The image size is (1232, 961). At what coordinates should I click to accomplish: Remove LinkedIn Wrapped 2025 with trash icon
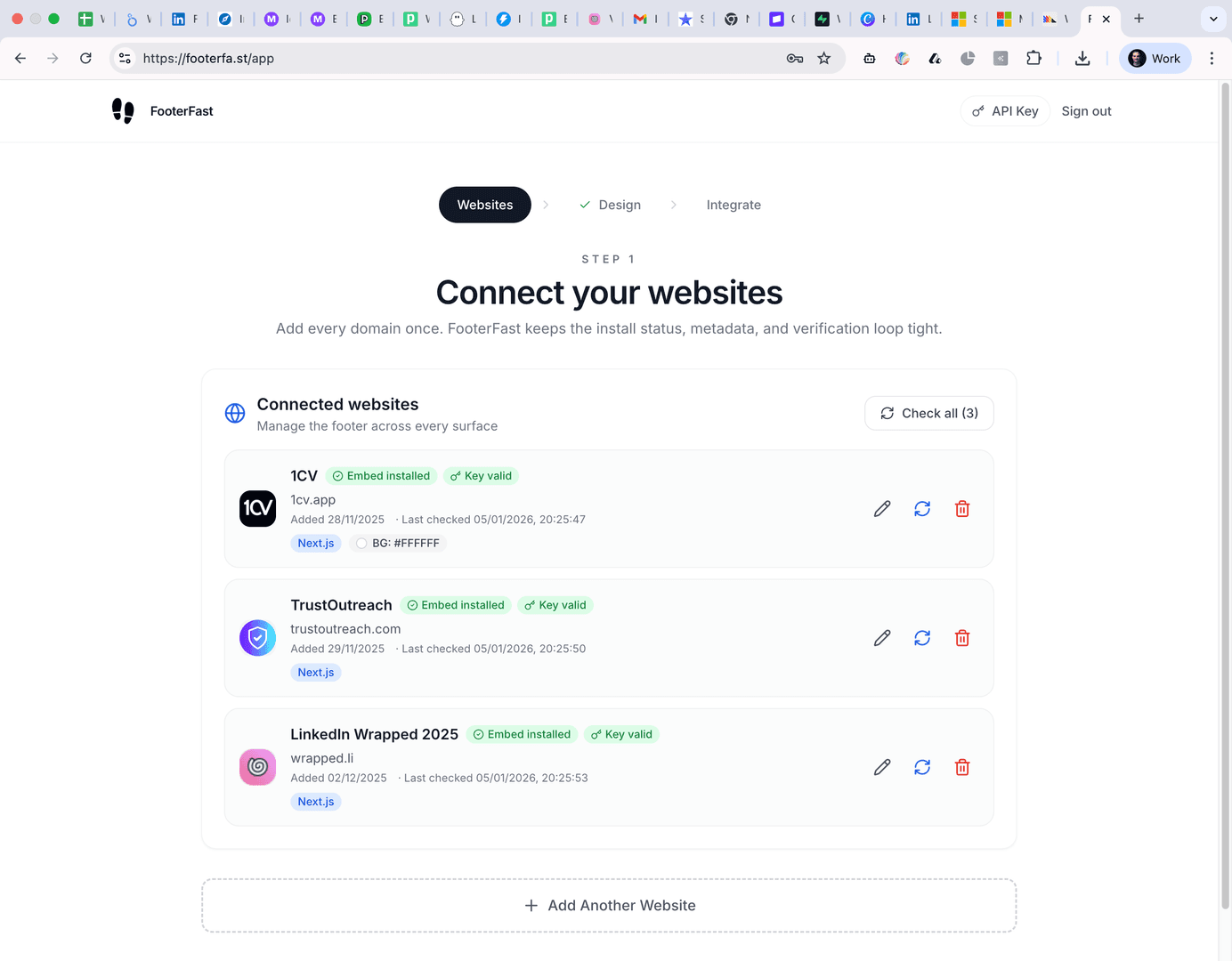(962, 767)
